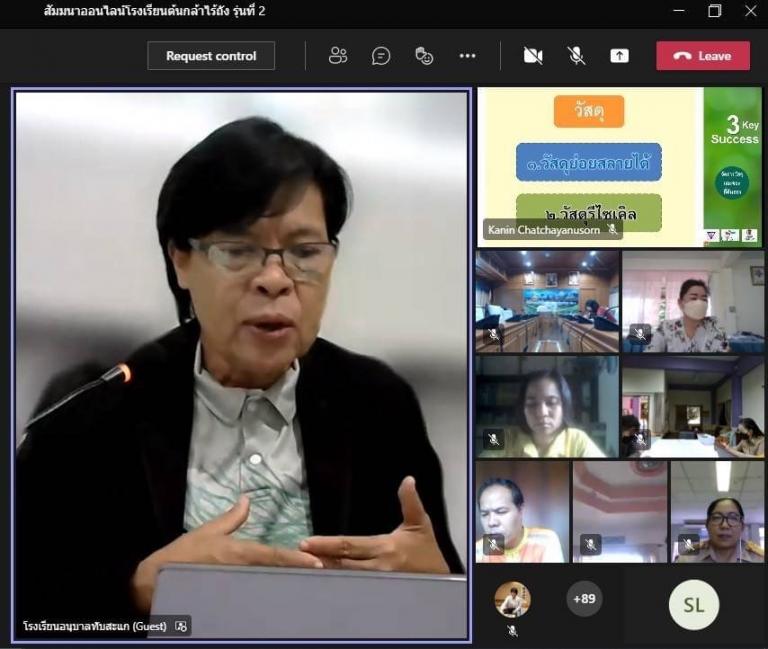The image size is (768, 649).
Task: Expand the +89 overflow participants bubble
Action: click(584, 599)
